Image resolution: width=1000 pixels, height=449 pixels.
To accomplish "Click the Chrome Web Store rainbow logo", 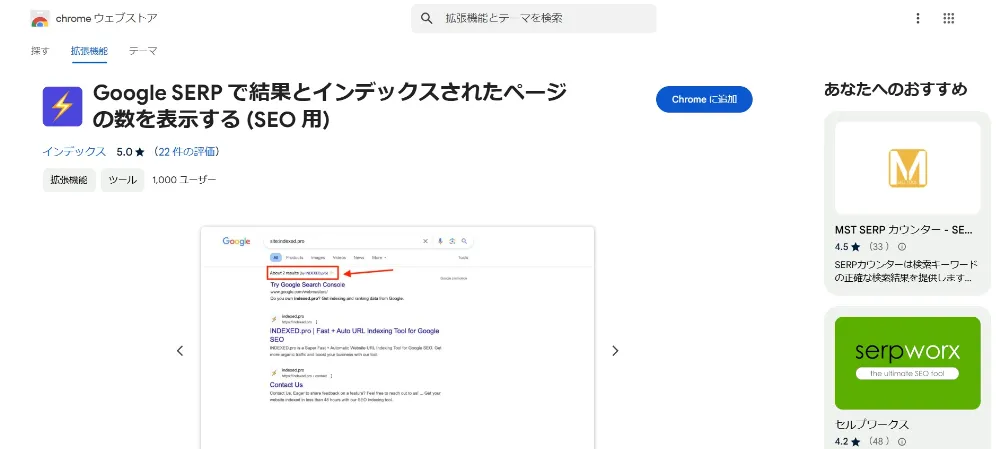I will (x=40, y=18).
